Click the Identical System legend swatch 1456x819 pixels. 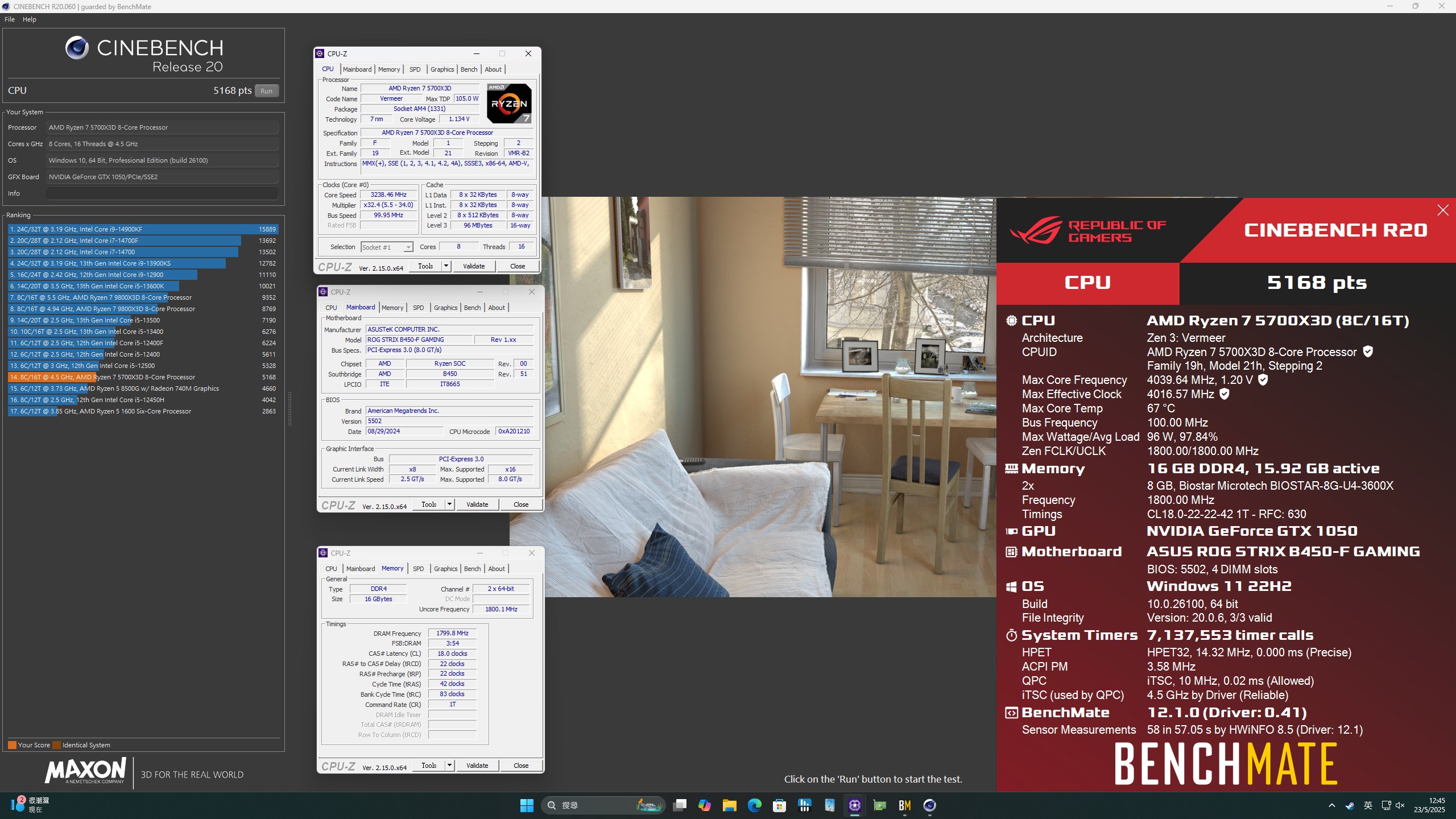(56, 745)
